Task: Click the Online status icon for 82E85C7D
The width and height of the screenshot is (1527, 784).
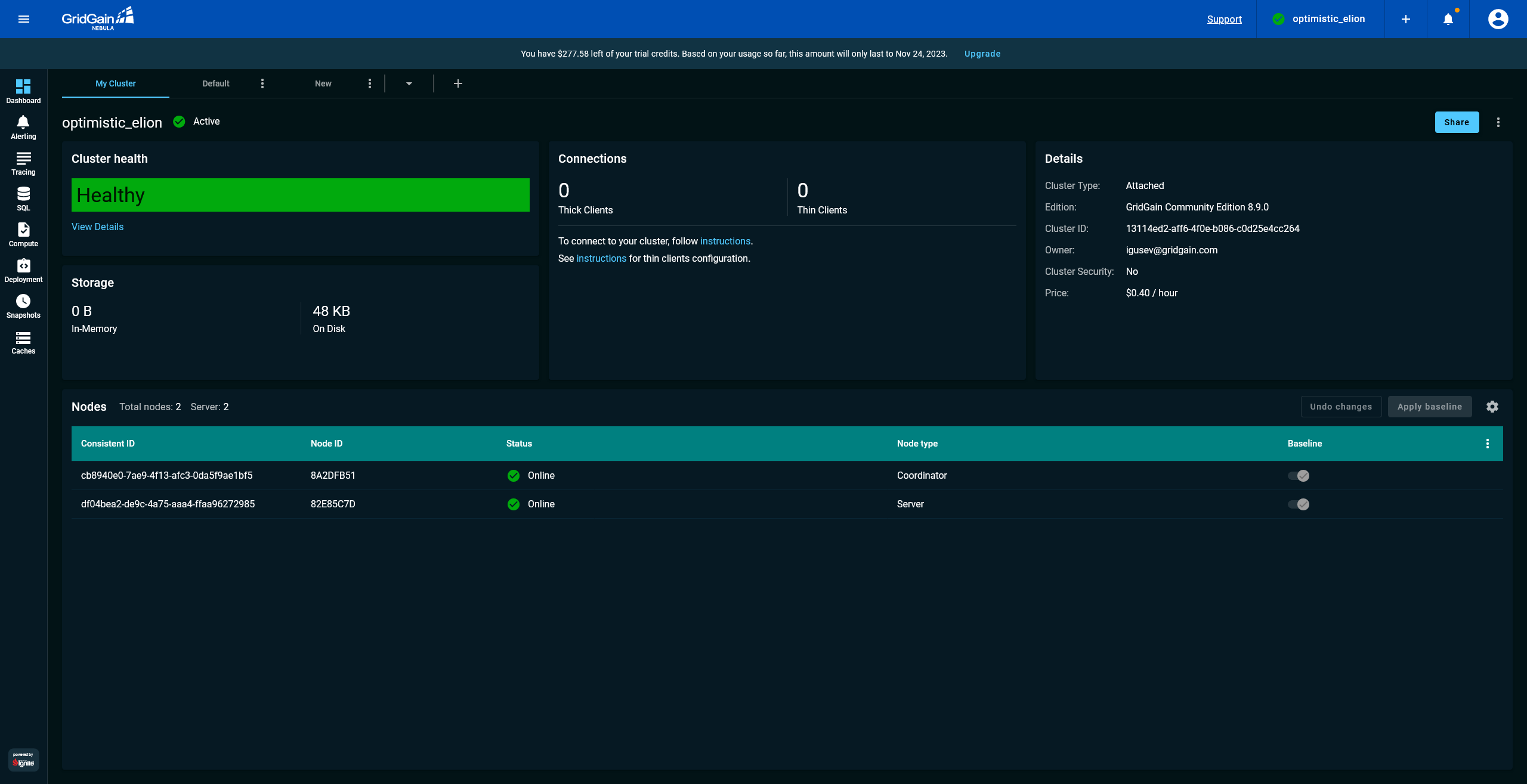Action: pos(514,504)
